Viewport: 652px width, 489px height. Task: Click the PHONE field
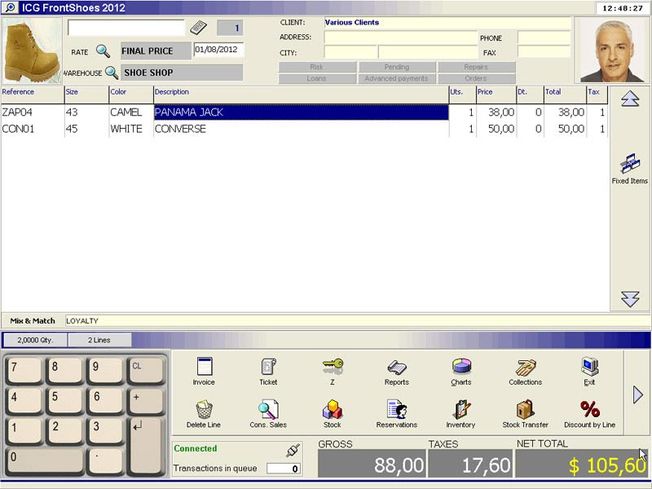[x=544, y=37]
